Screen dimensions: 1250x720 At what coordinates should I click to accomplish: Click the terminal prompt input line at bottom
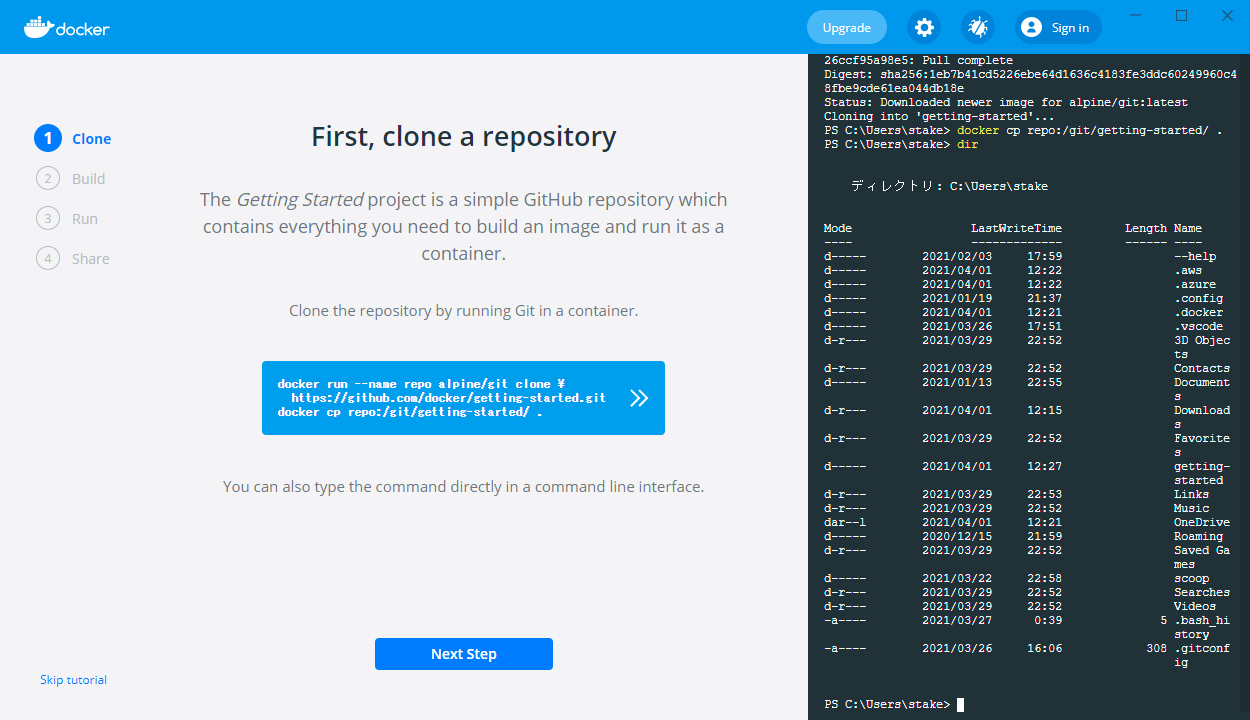pos(894,704)
